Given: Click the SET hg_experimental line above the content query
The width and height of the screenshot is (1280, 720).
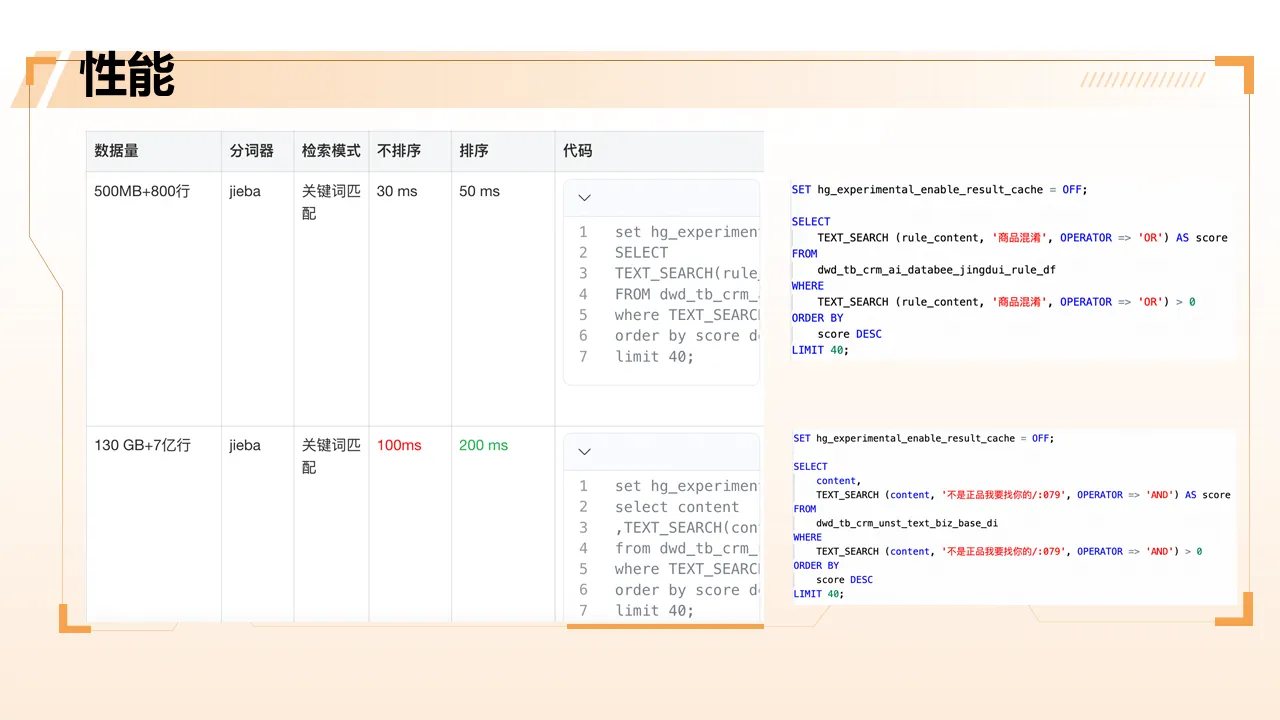Looking at the screenshot, I should [x=923, y=438].
